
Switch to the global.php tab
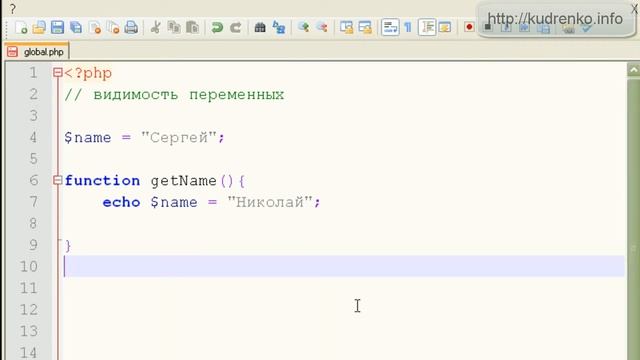click(x=37, y=52)
